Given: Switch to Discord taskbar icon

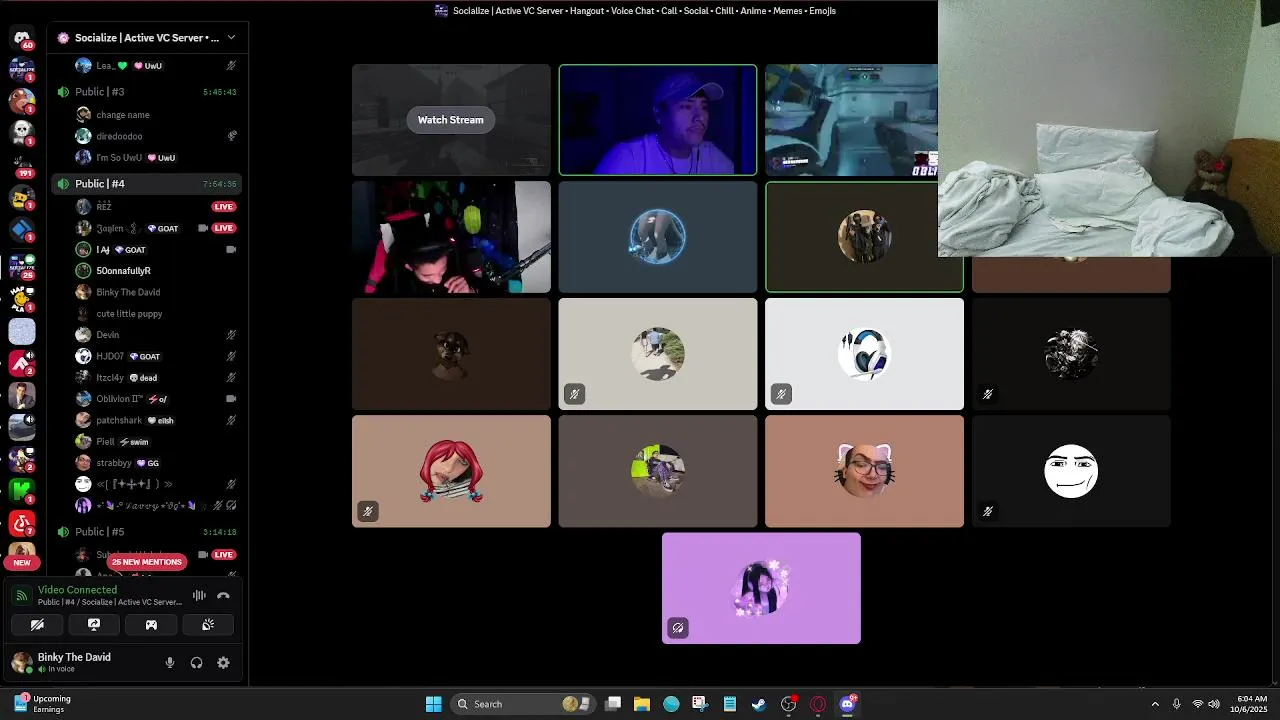Looking at the screenshot, I should pyautogui.click(x=848, y=704).
